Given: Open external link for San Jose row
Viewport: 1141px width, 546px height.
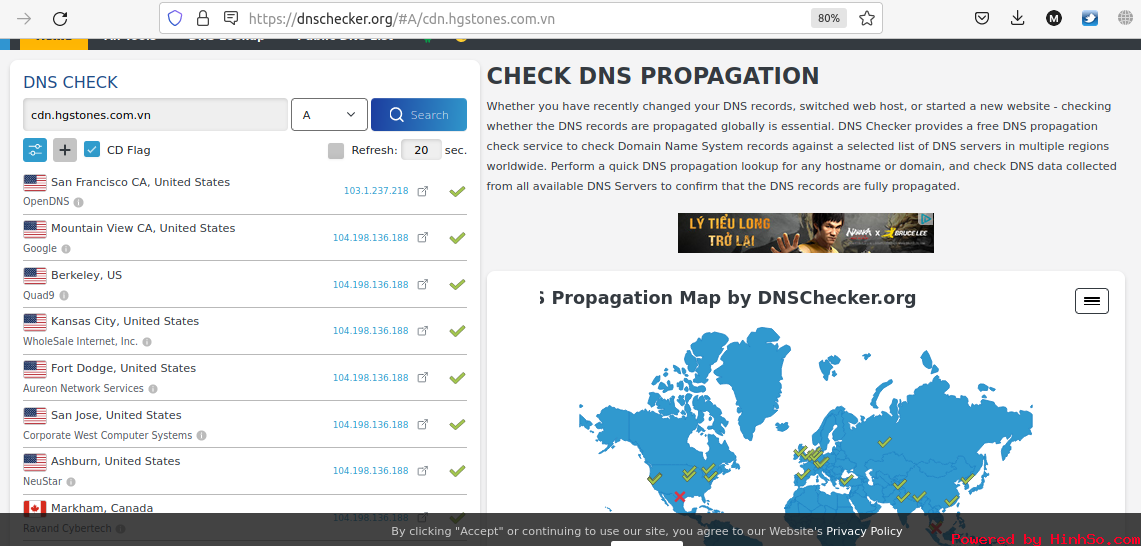Looking at the screenshot, I should [422, 424].
